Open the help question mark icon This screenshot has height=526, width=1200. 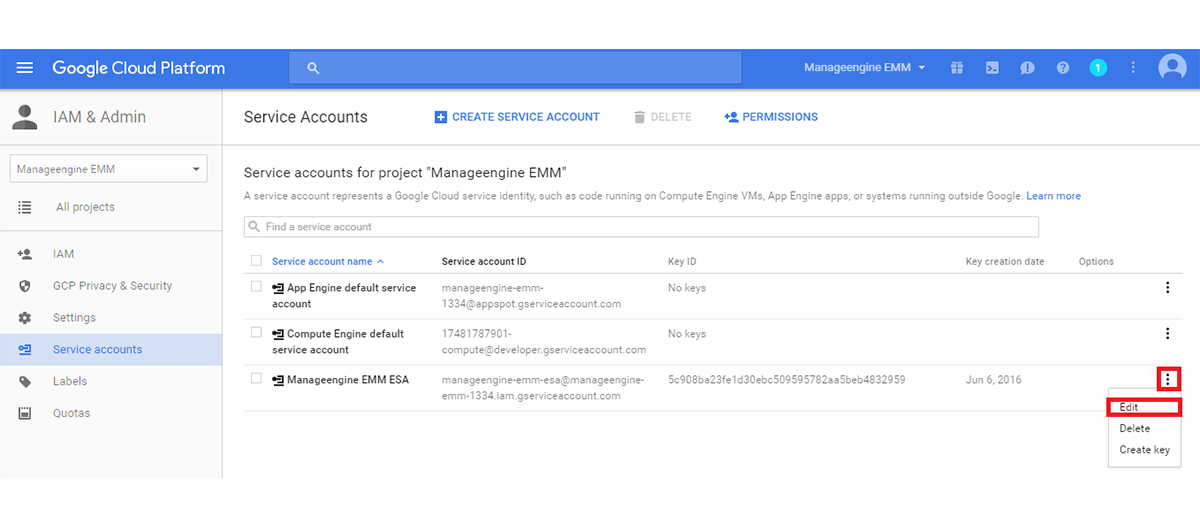pyautogui.click(x=1063, y=68)
